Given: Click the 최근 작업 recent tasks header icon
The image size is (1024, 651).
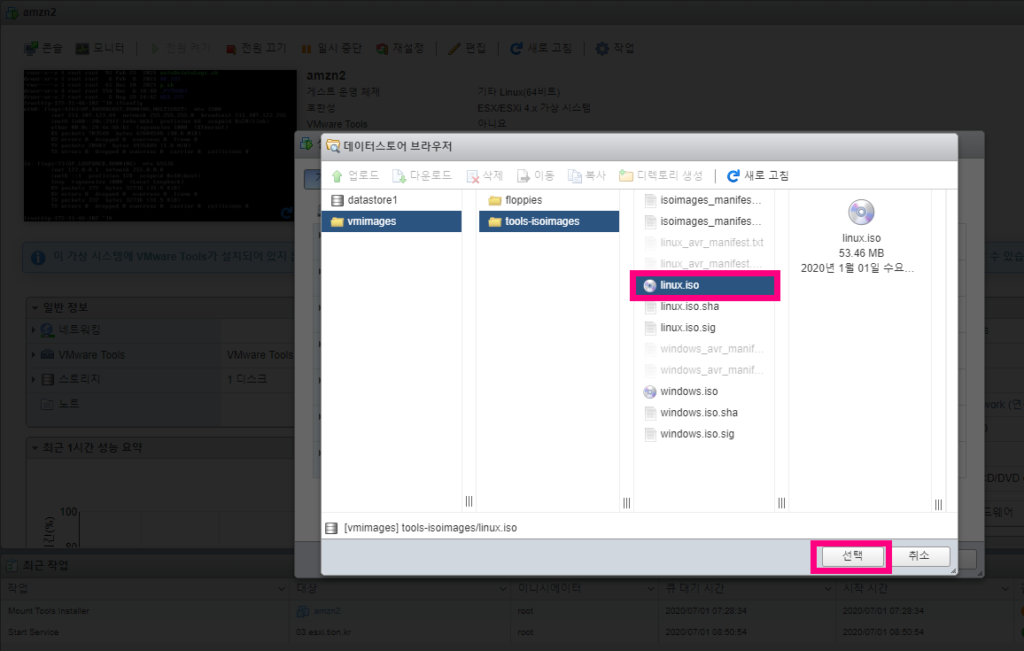Looking at the screenshot, I should pos(12,565).
